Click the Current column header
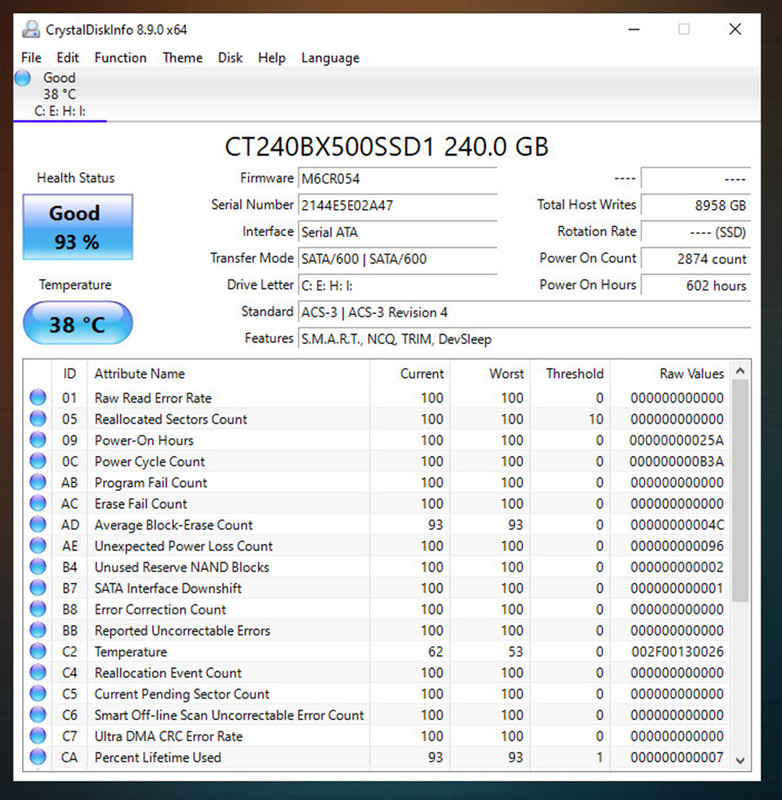Image resolution: width=782 pixels, height=800 pixels. pos(410,373)
